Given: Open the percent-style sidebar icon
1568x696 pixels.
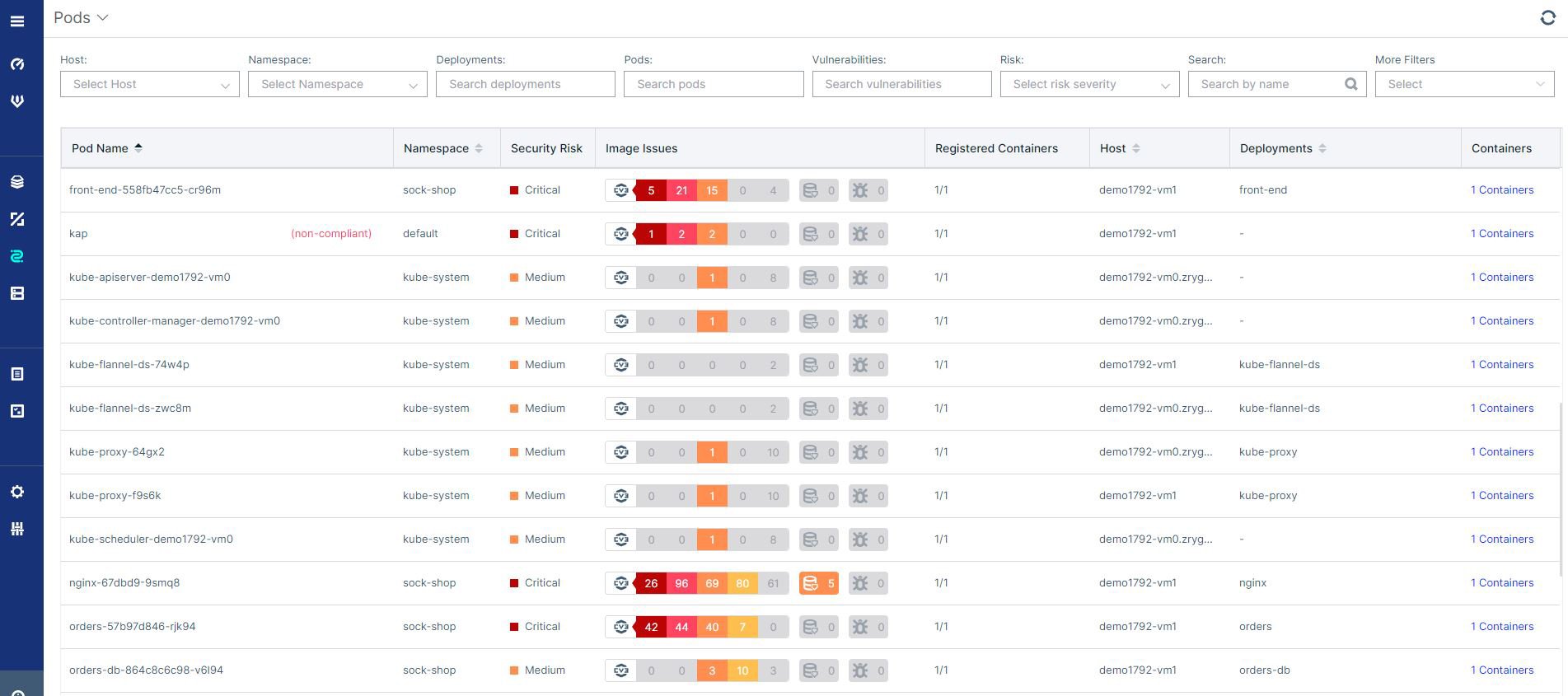Looking at the screenshot, I should tap(16, 219).
